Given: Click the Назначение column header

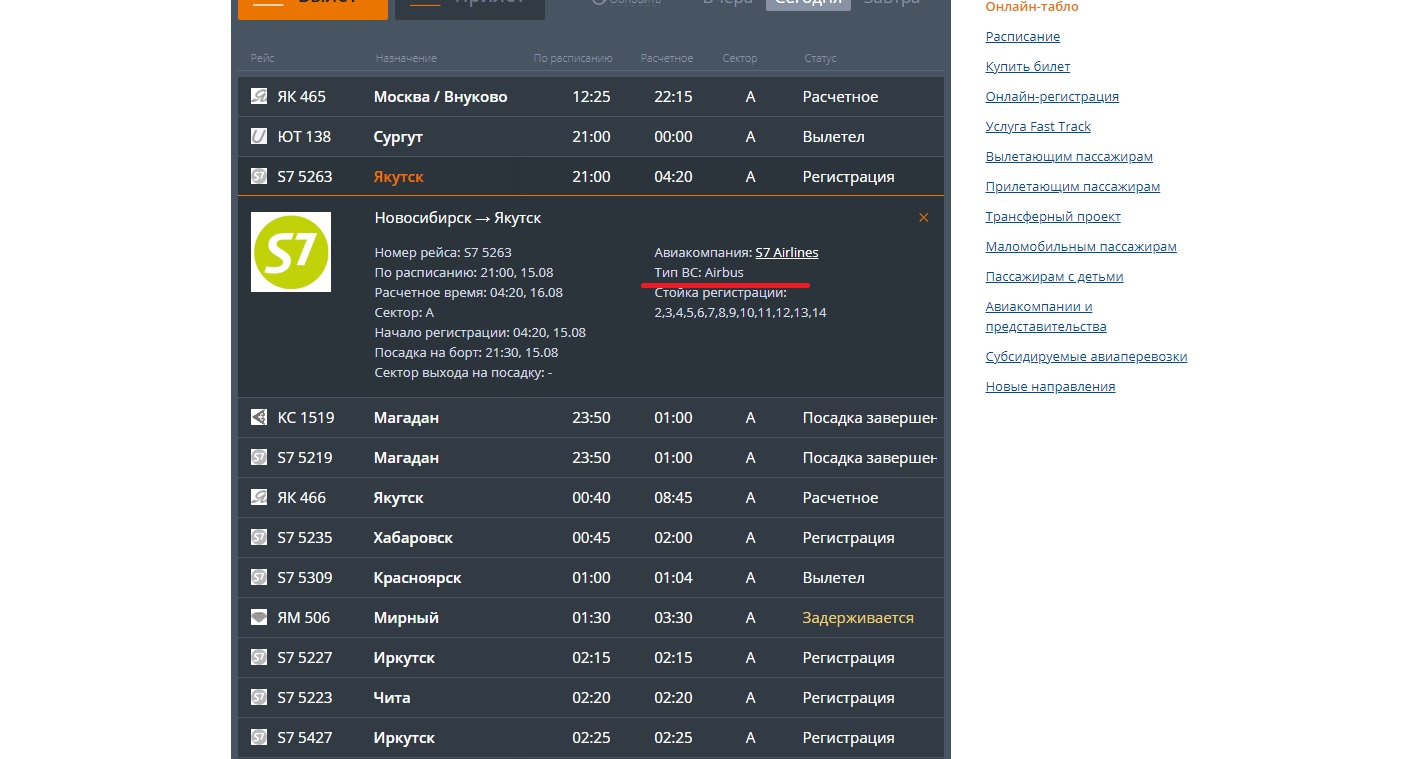Looking at the screenshot, I should [x=406, y=59].
